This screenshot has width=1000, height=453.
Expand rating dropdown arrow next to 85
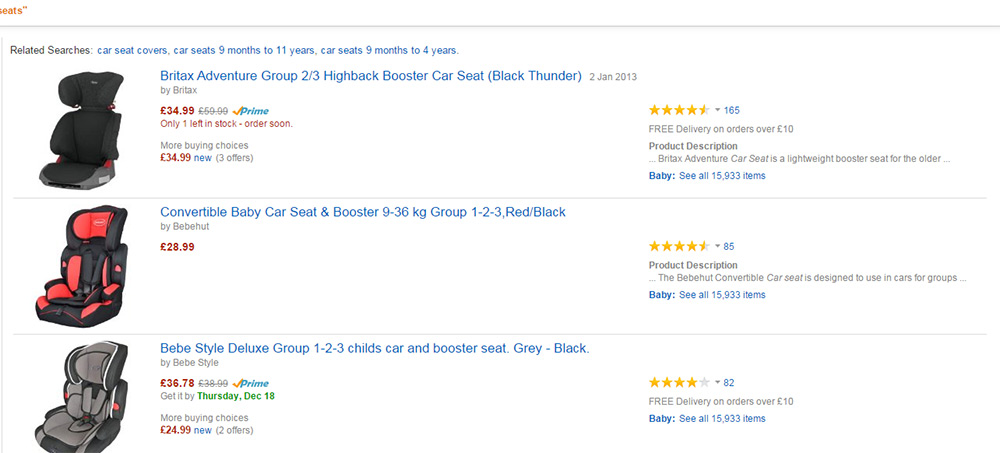point(717,246)
